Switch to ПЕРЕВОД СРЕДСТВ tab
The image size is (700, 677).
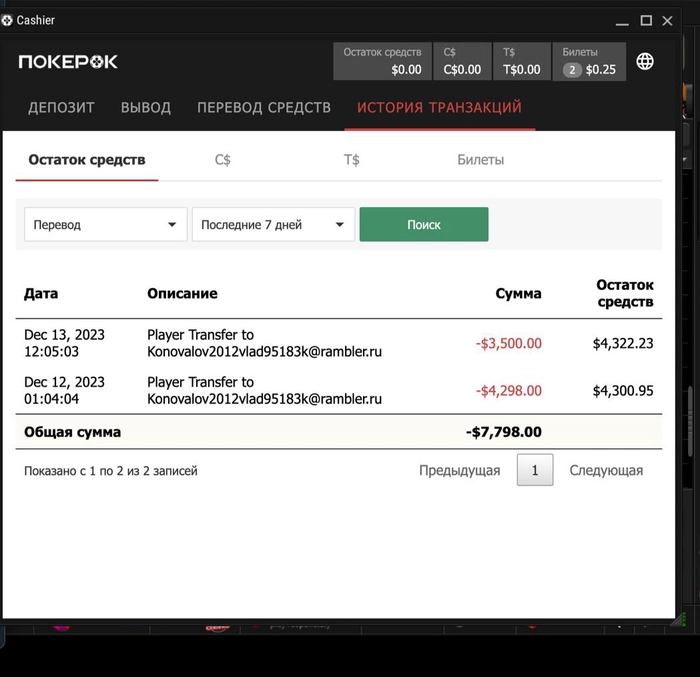264,108
